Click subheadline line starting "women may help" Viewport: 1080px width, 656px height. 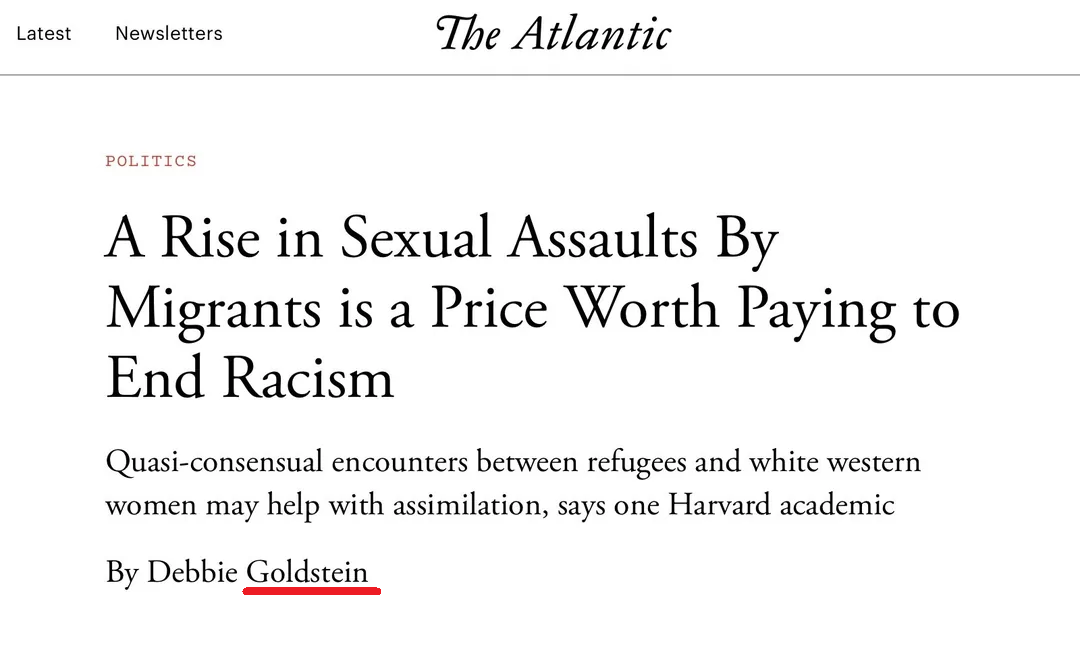499,504
